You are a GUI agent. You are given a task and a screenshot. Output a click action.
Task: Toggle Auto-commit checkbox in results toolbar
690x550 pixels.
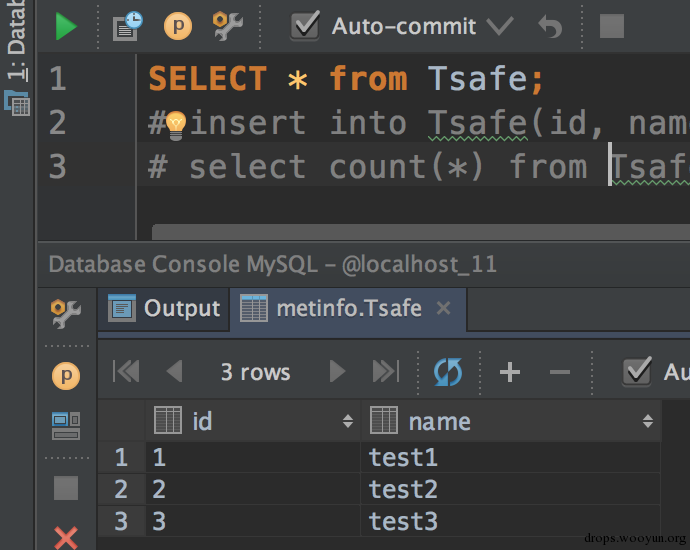point(637,372)
